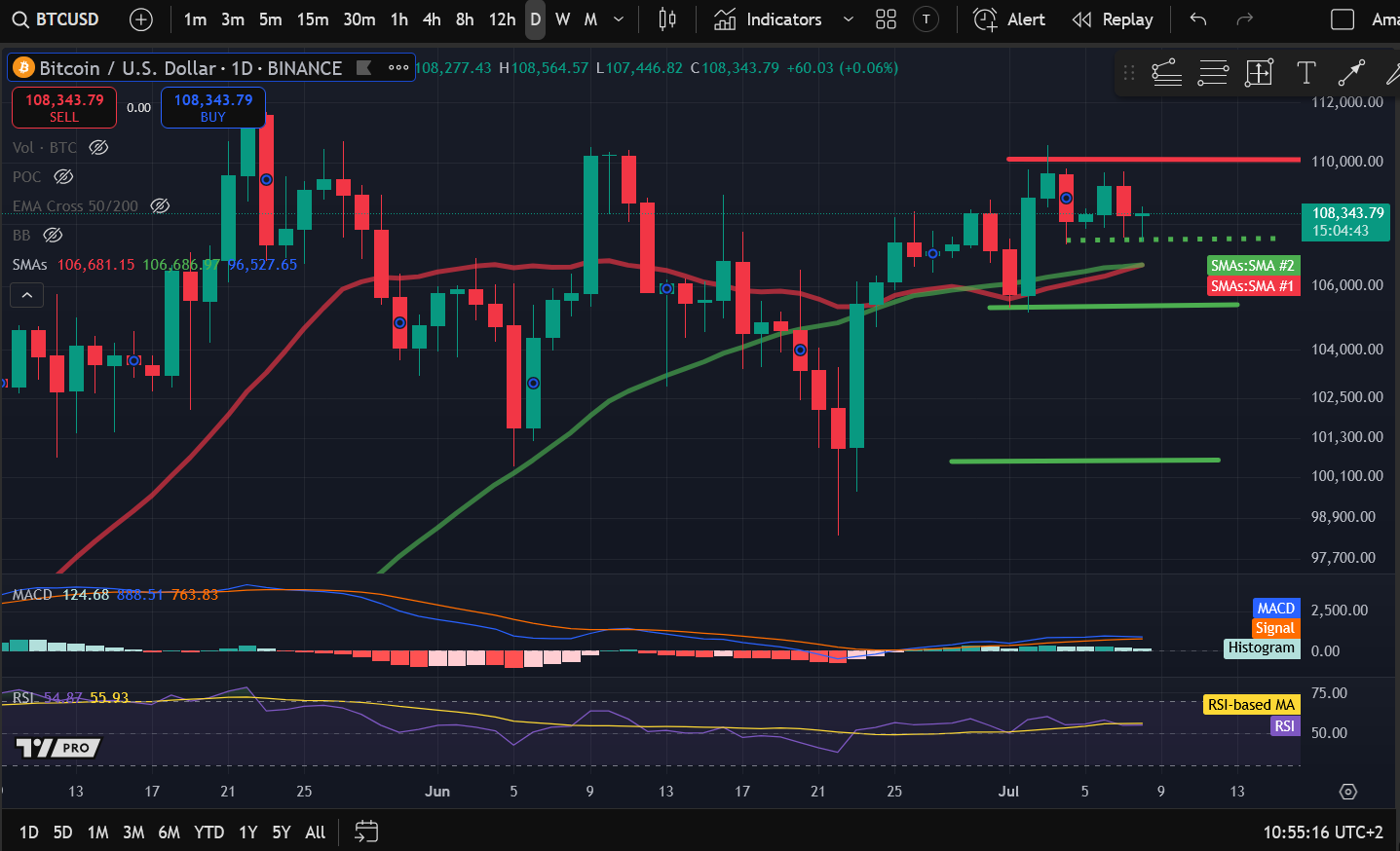Viewport: 1400px width, 851px height.
Task: Expand the timeframe interval dropdown
Action: tap(619, 19)
